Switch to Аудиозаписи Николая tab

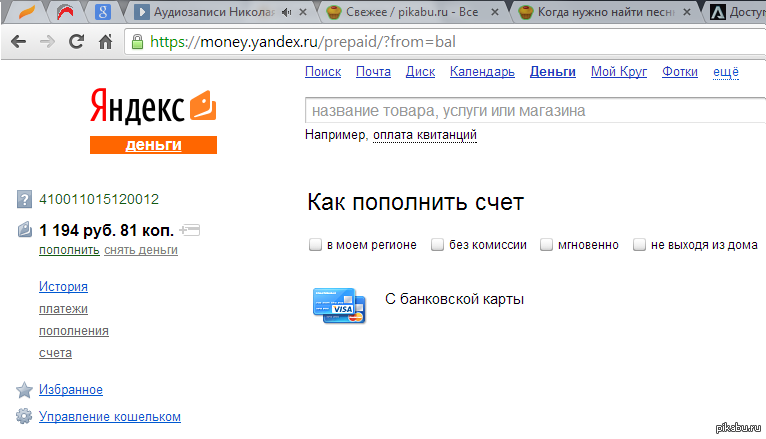click(214, 12)
